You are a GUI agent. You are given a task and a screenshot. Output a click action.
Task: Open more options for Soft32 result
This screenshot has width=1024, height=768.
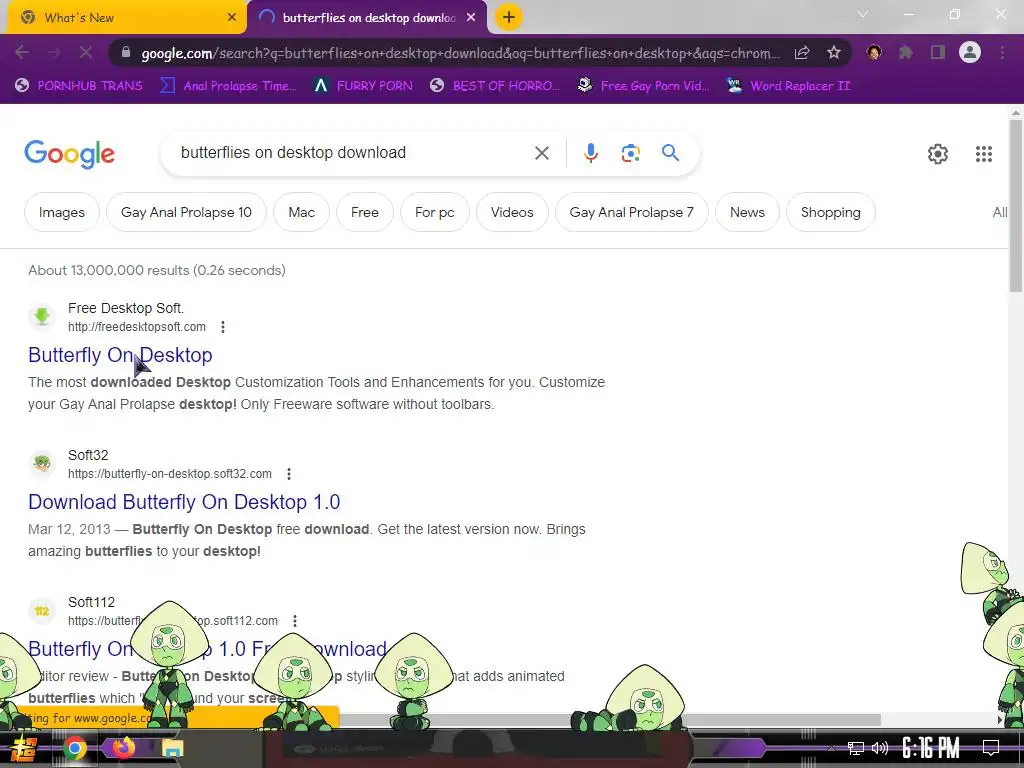pyautogui.click(x=289, y=473)
